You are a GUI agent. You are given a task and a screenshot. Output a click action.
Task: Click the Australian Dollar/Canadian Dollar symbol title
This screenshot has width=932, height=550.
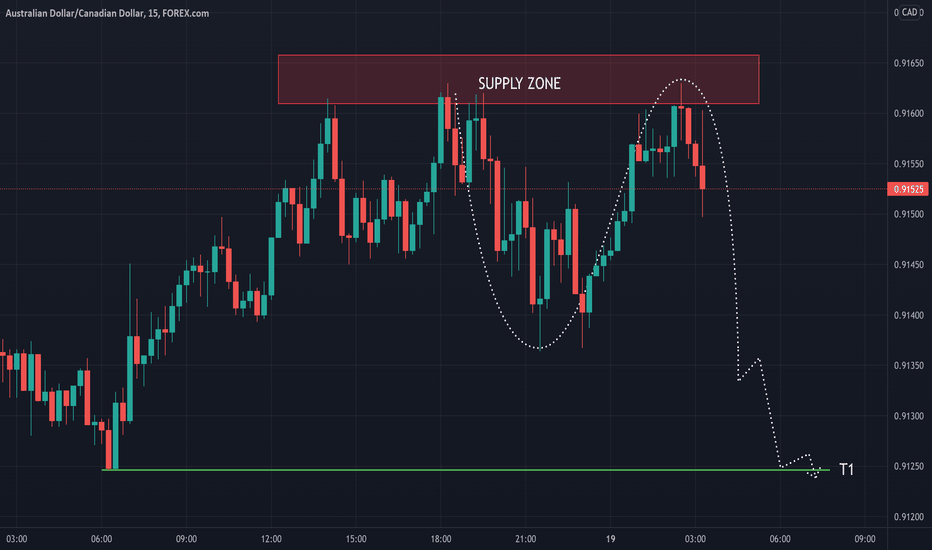point(107,13)
